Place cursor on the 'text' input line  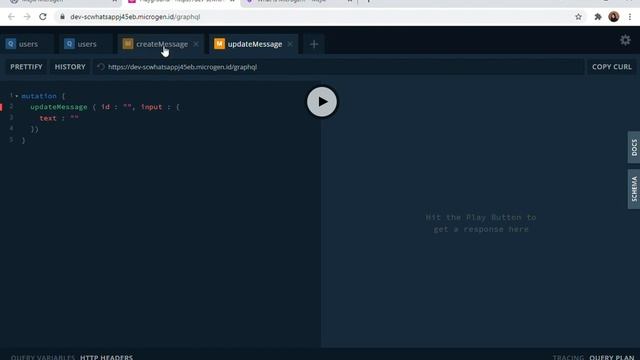(x=59, y=118)
